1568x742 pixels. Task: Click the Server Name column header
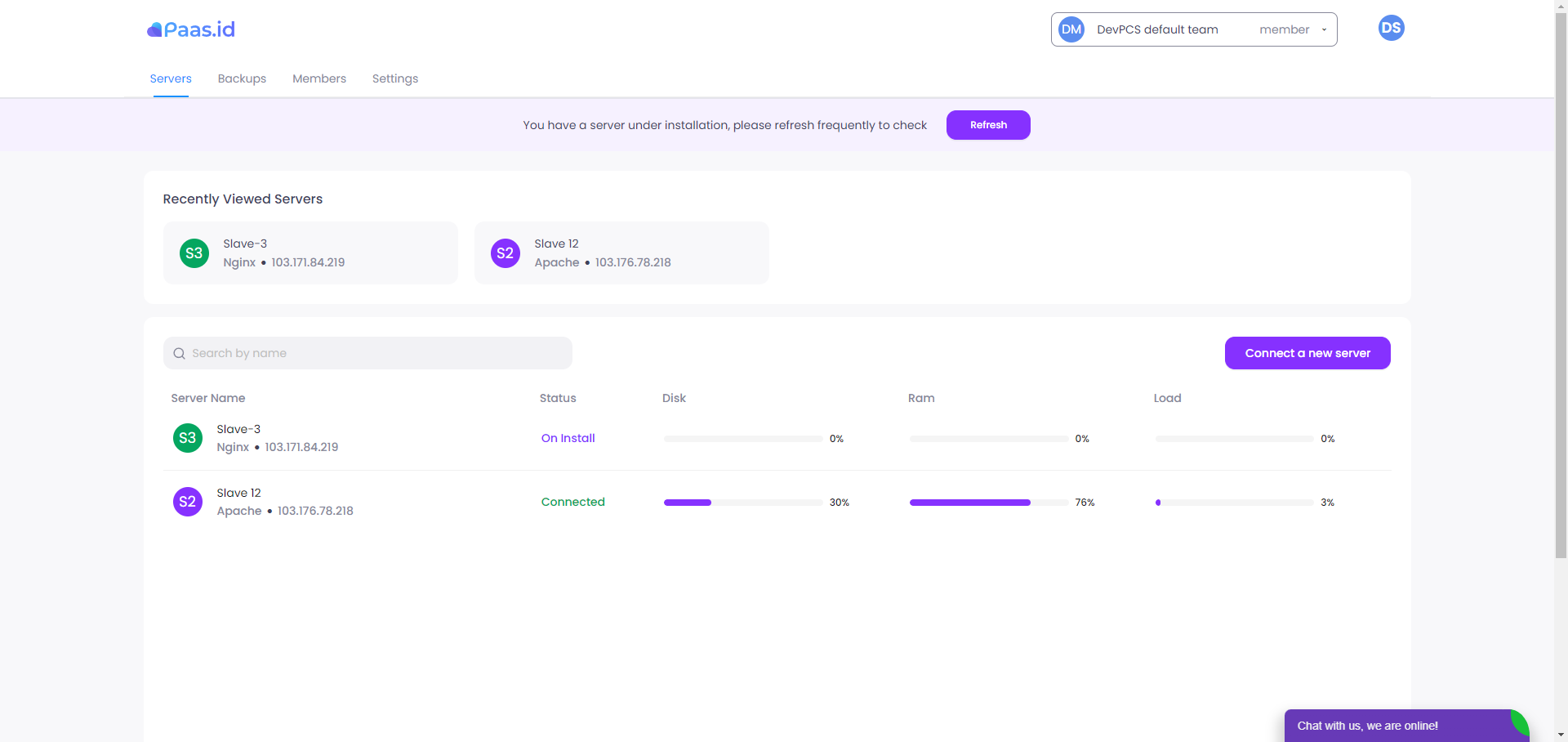(208, 398)
